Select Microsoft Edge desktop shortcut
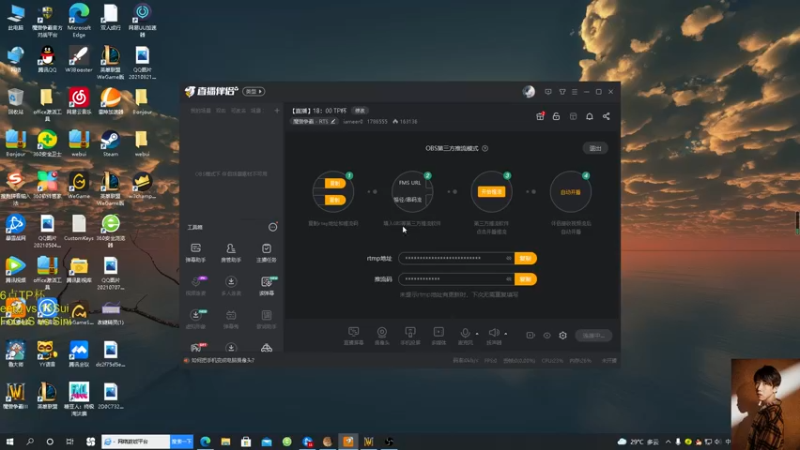The width and height of the screenshot is (800, 450). [79, 20]
